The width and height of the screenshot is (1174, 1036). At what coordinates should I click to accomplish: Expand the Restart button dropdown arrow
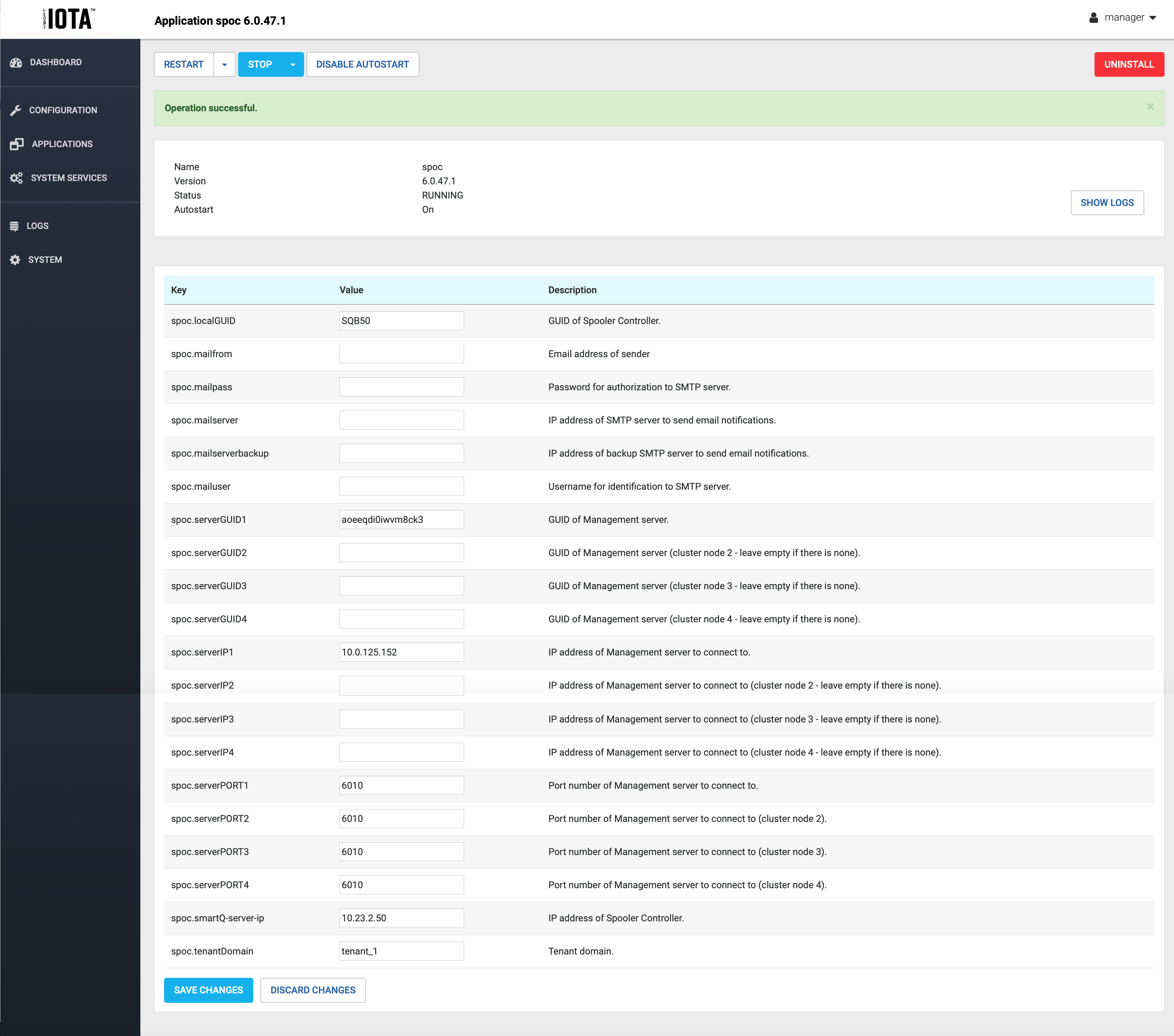[x=225, y=64]
